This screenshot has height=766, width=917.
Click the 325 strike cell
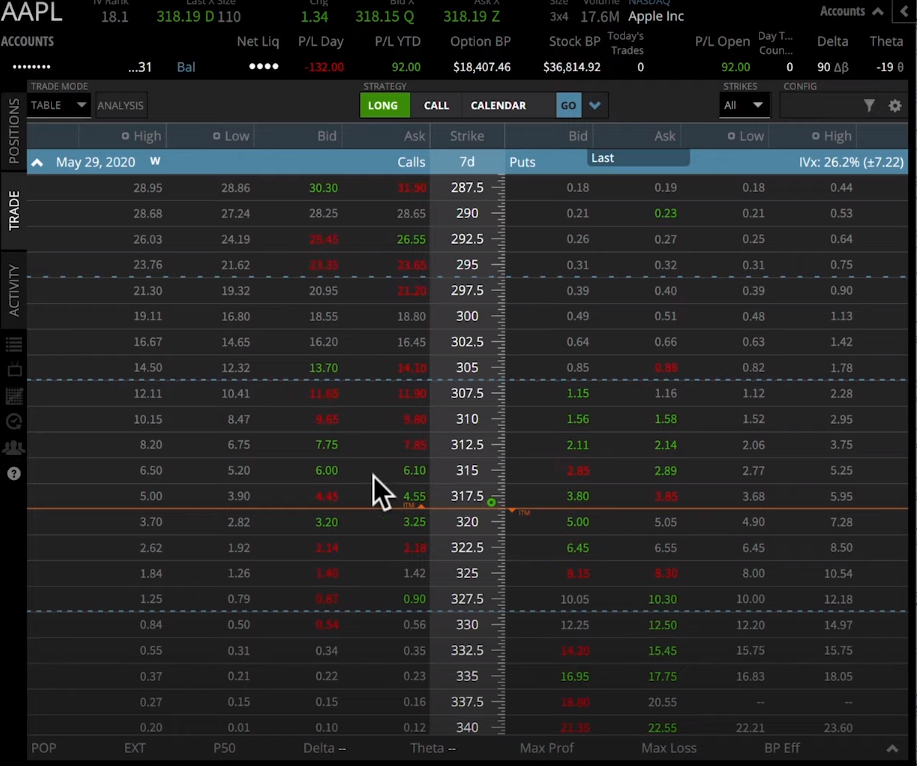click(467, 574)
